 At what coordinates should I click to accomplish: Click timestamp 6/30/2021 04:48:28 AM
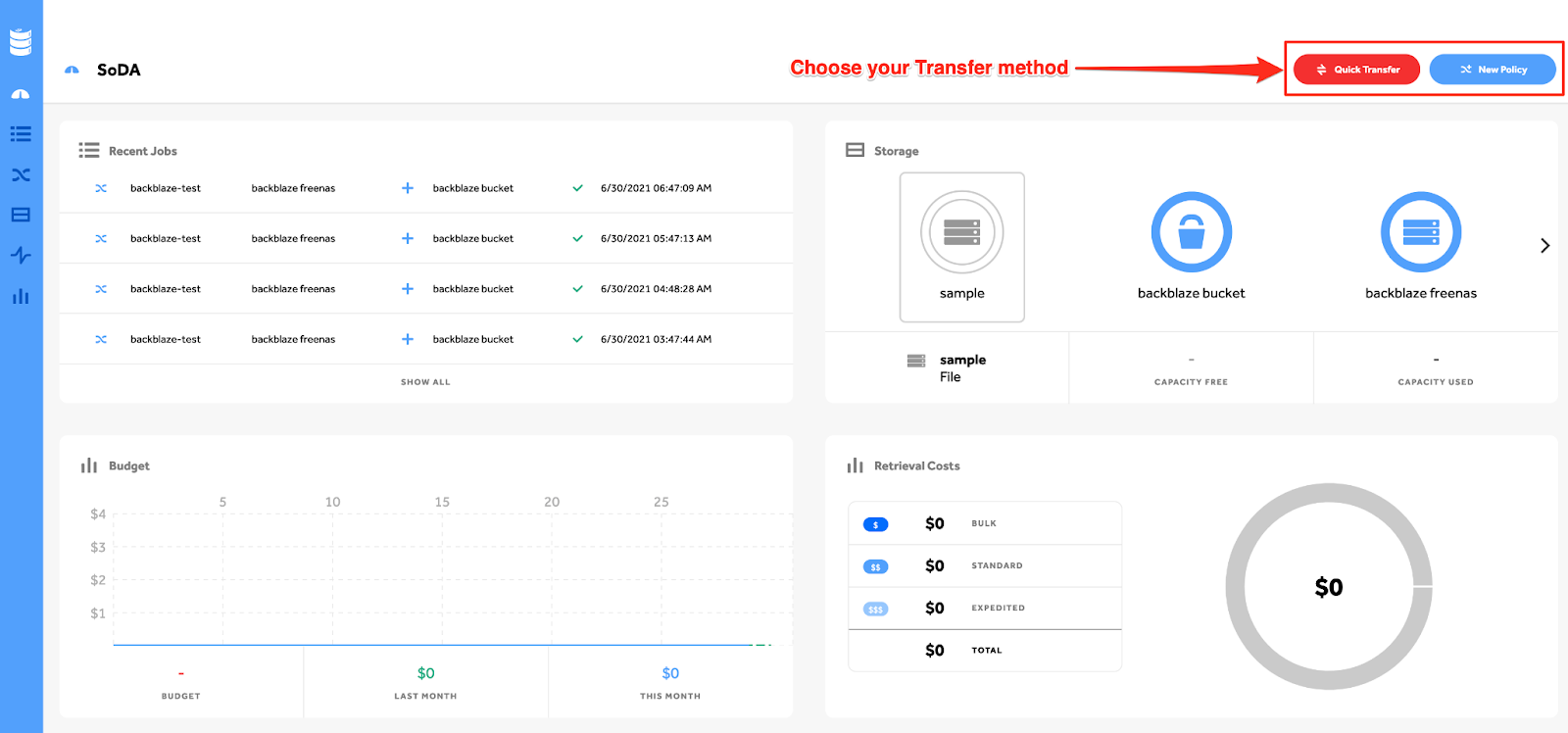656,289
